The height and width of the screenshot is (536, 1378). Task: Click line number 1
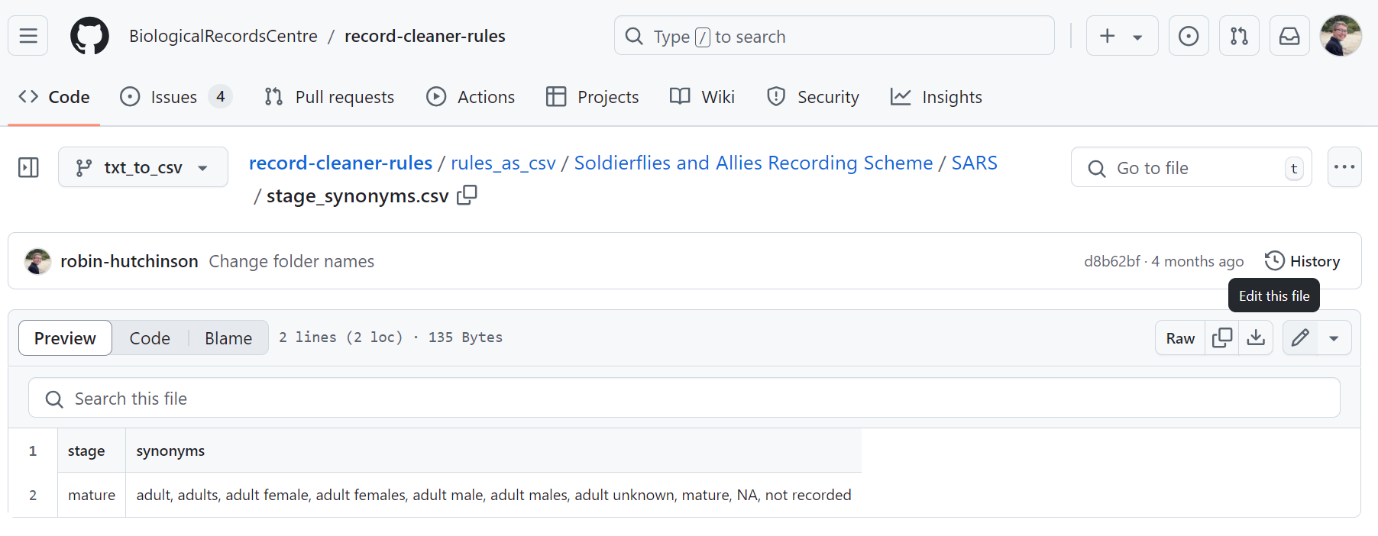[x=33, y=451]
